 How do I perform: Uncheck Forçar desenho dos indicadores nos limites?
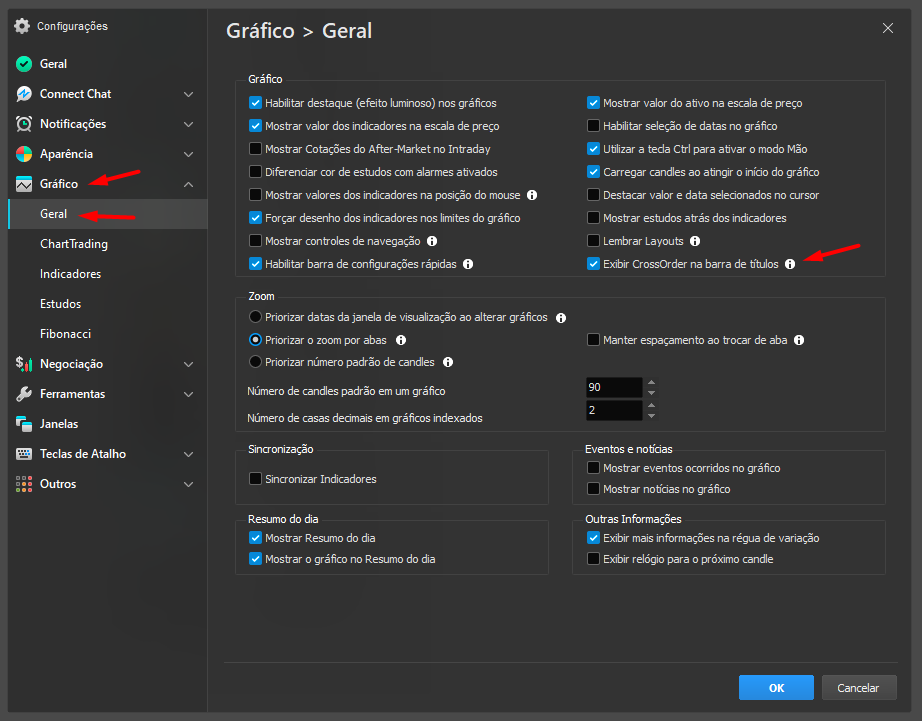point(255,218)
